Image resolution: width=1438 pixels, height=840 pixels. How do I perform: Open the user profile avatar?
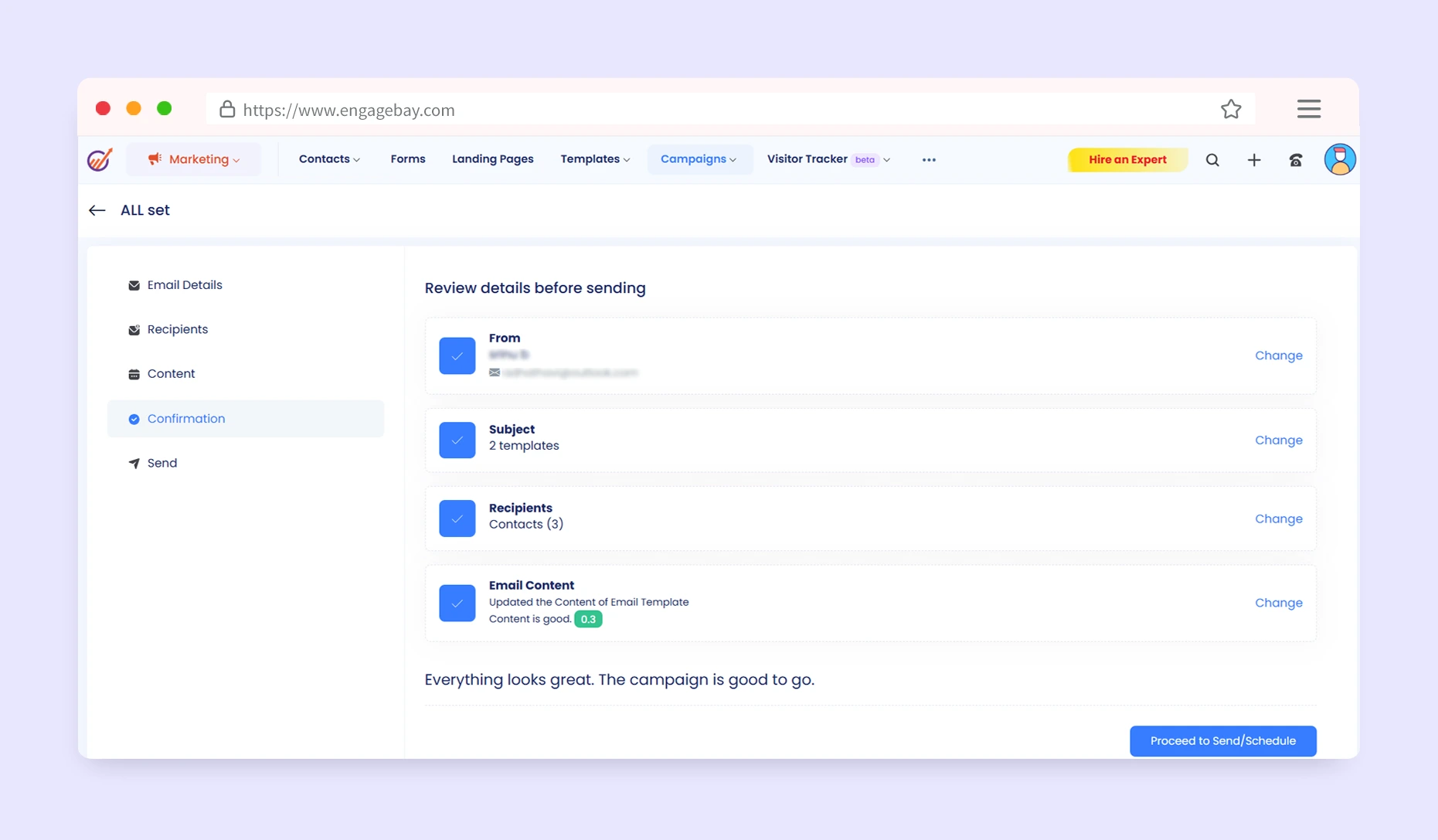tap(1339, 159)
